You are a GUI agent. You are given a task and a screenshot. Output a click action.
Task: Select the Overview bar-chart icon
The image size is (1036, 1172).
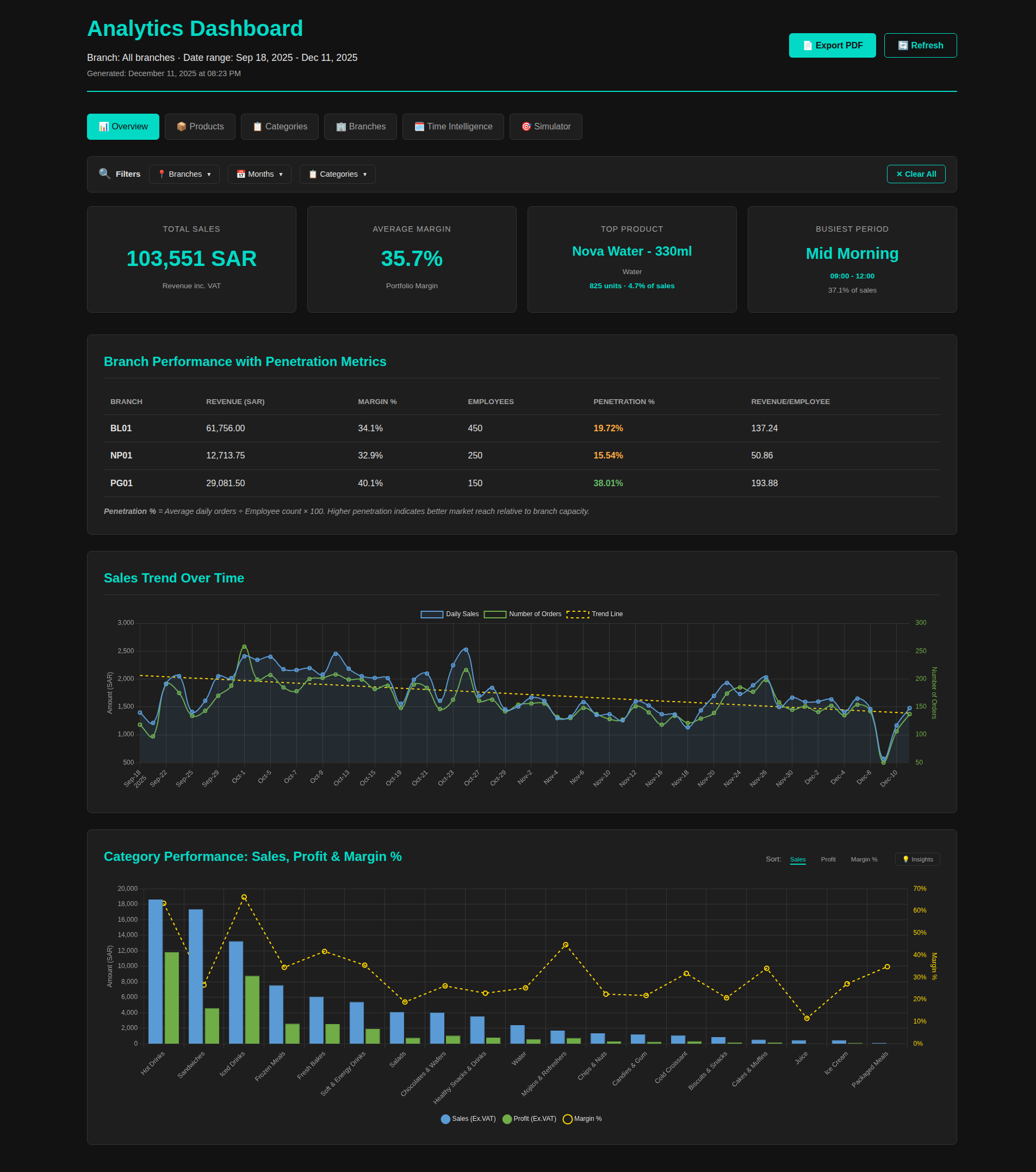[104, 126]
